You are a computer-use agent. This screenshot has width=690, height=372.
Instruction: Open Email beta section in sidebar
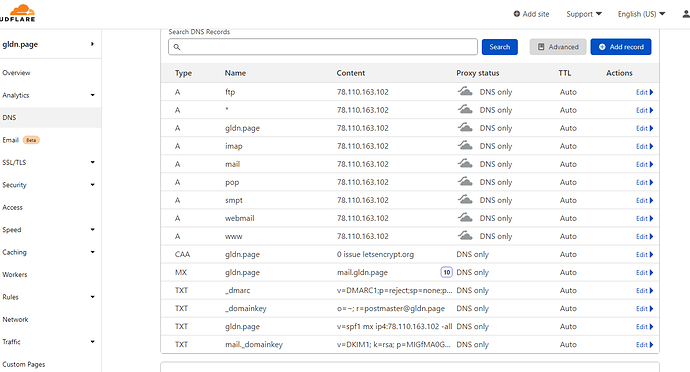coord(21,140)
